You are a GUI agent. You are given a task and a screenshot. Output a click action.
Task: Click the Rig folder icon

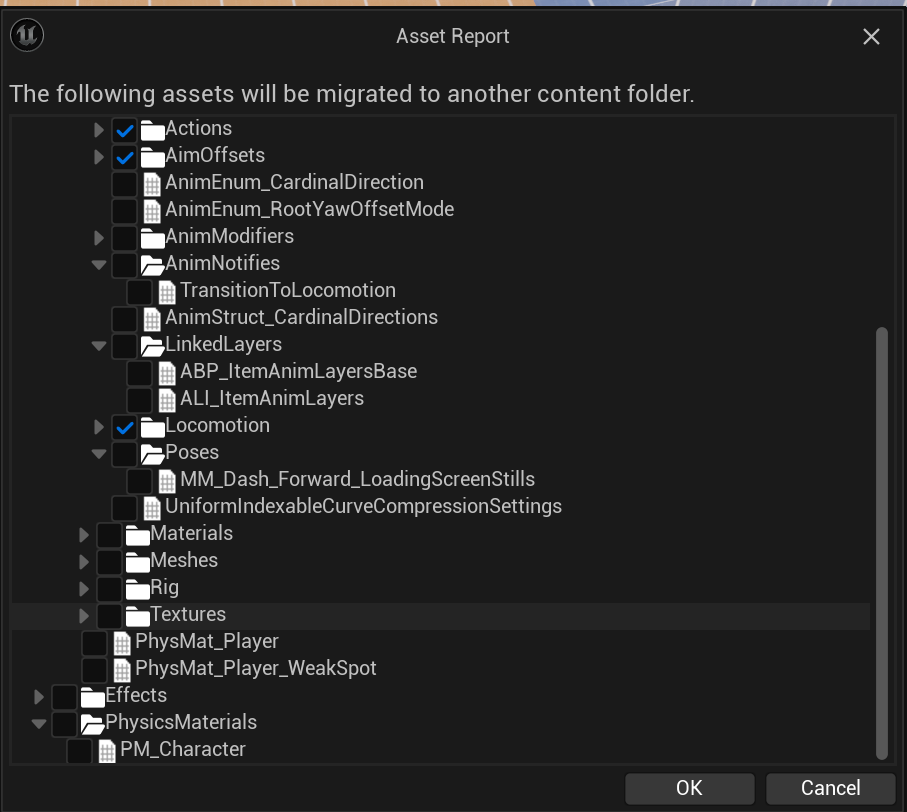[138, 589]
